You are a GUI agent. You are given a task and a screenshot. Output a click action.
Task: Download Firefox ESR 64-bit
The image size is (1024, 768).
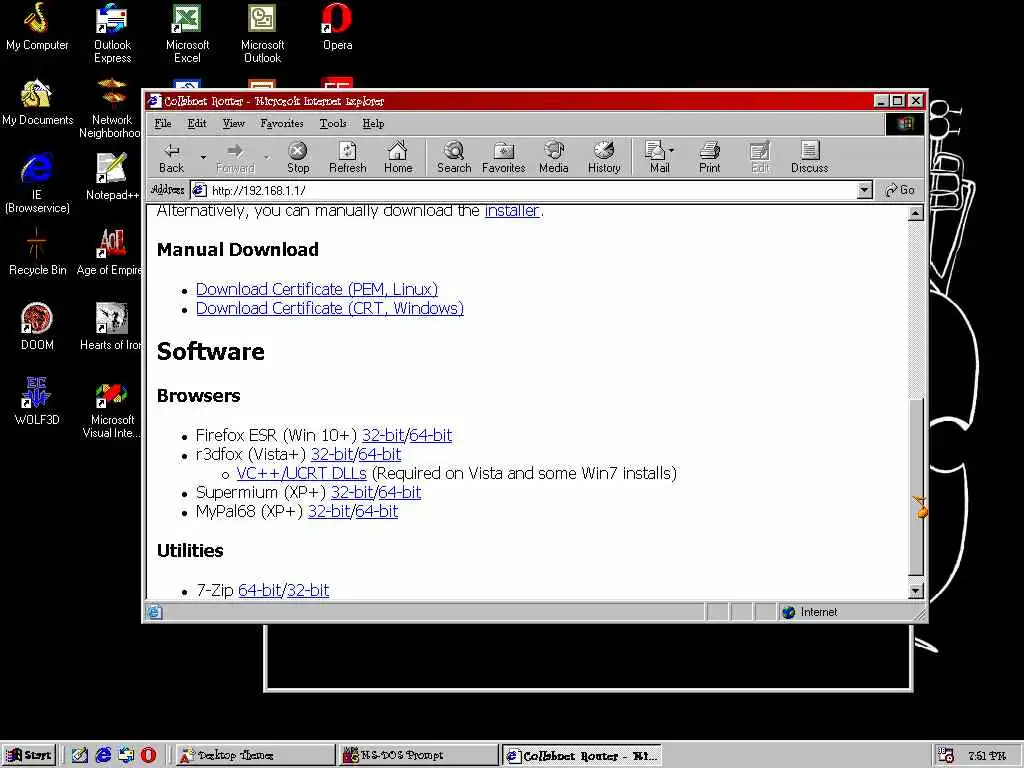430,435
